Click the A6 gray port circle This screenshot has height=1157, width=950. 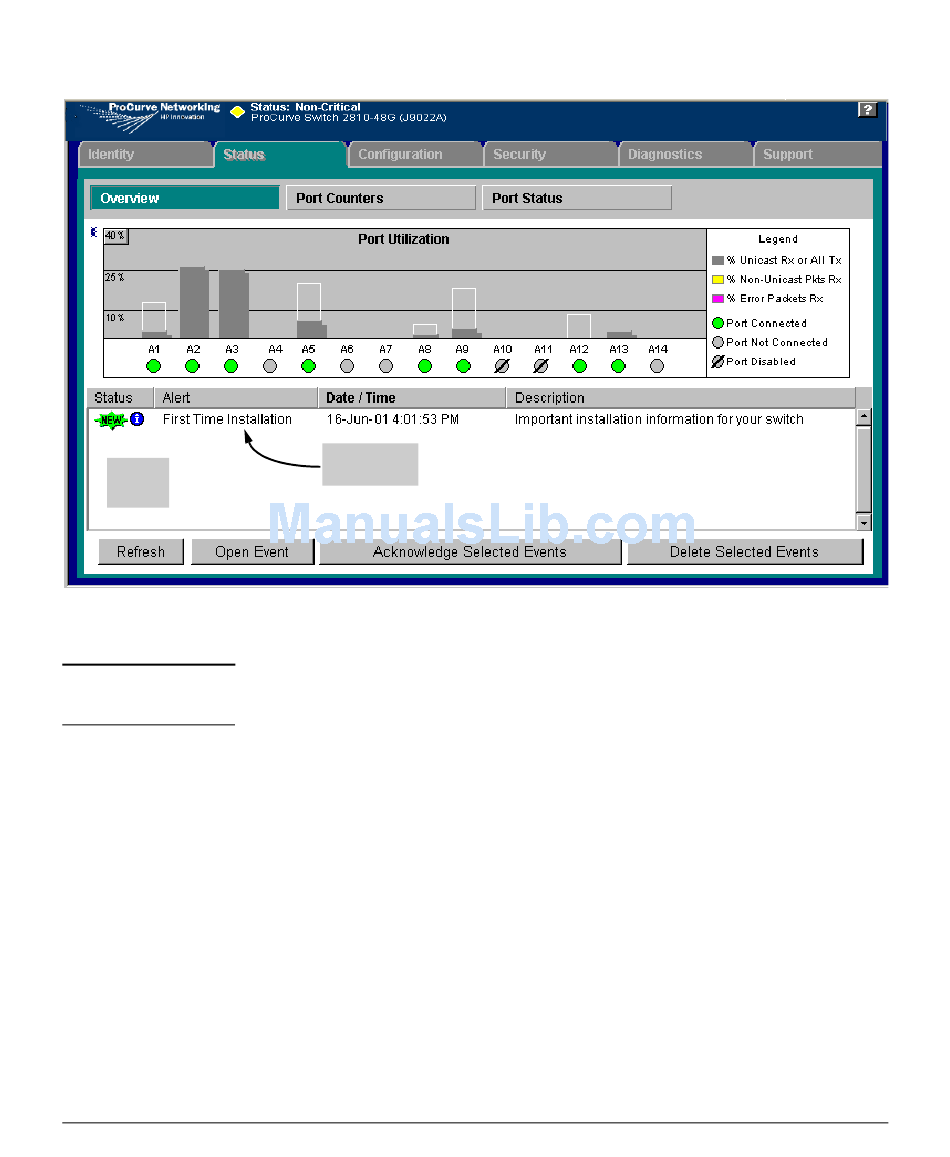pyautogui.click(x=347, y=366)
